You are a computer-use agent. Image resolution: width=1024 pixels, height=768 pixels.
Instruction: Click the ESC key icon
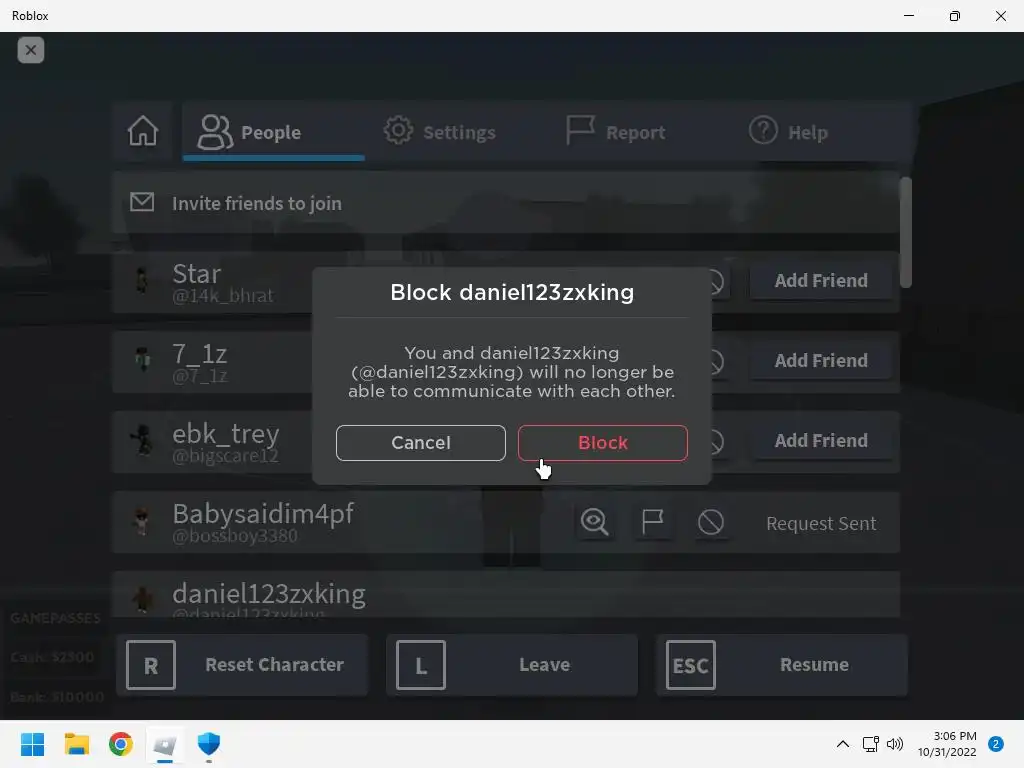(x=691, y=665)
